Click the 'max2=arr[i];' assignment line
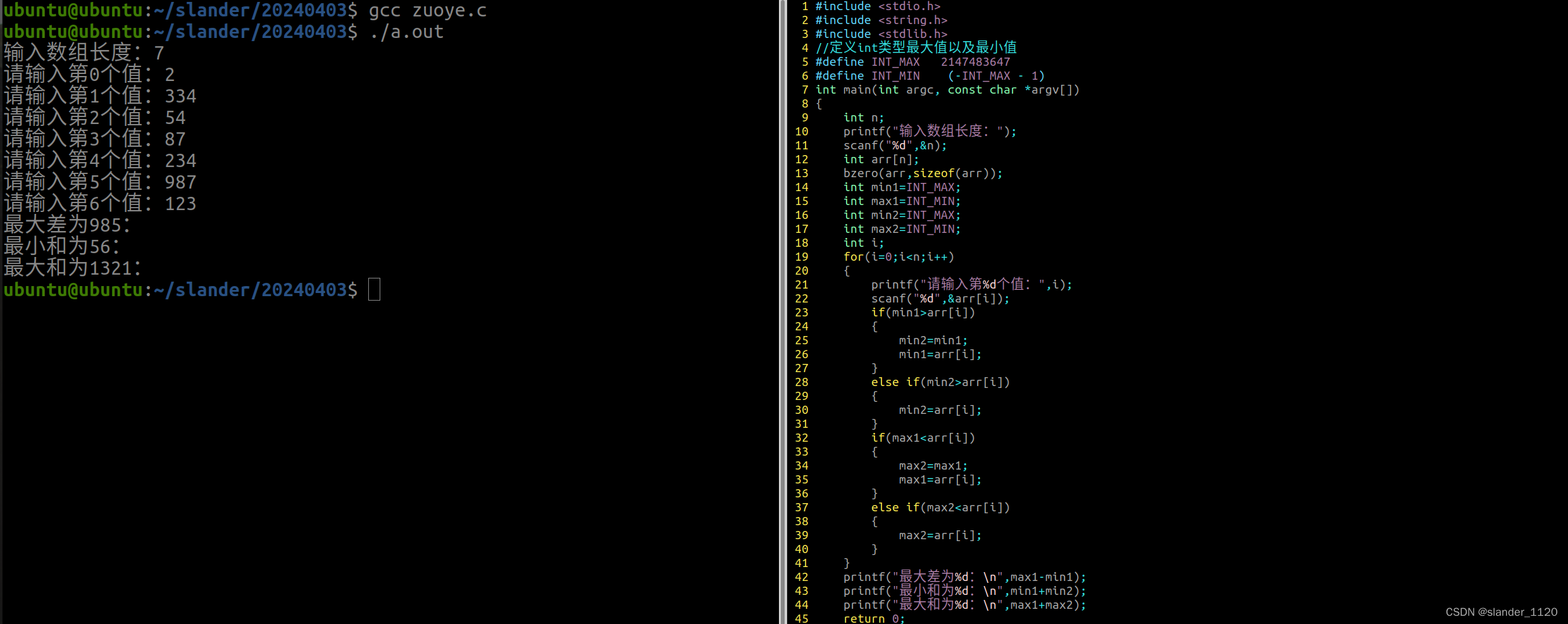This screenshot has width=1568, height=624. 940,535
